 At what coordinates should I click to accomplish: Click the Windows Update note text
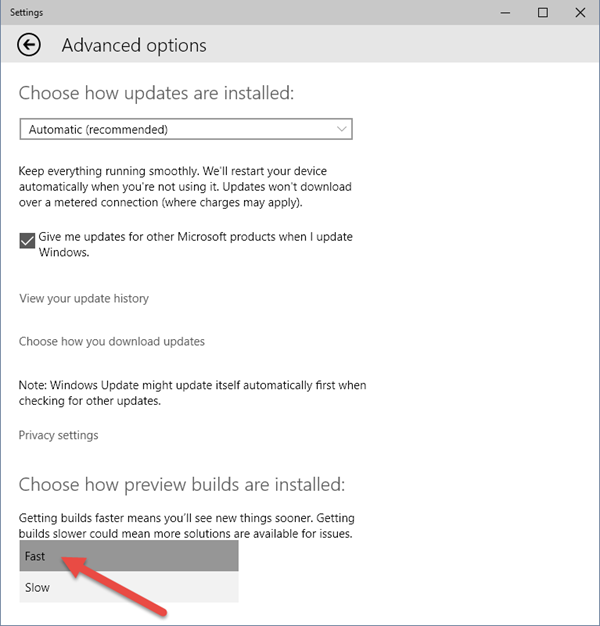coord(193,392)
